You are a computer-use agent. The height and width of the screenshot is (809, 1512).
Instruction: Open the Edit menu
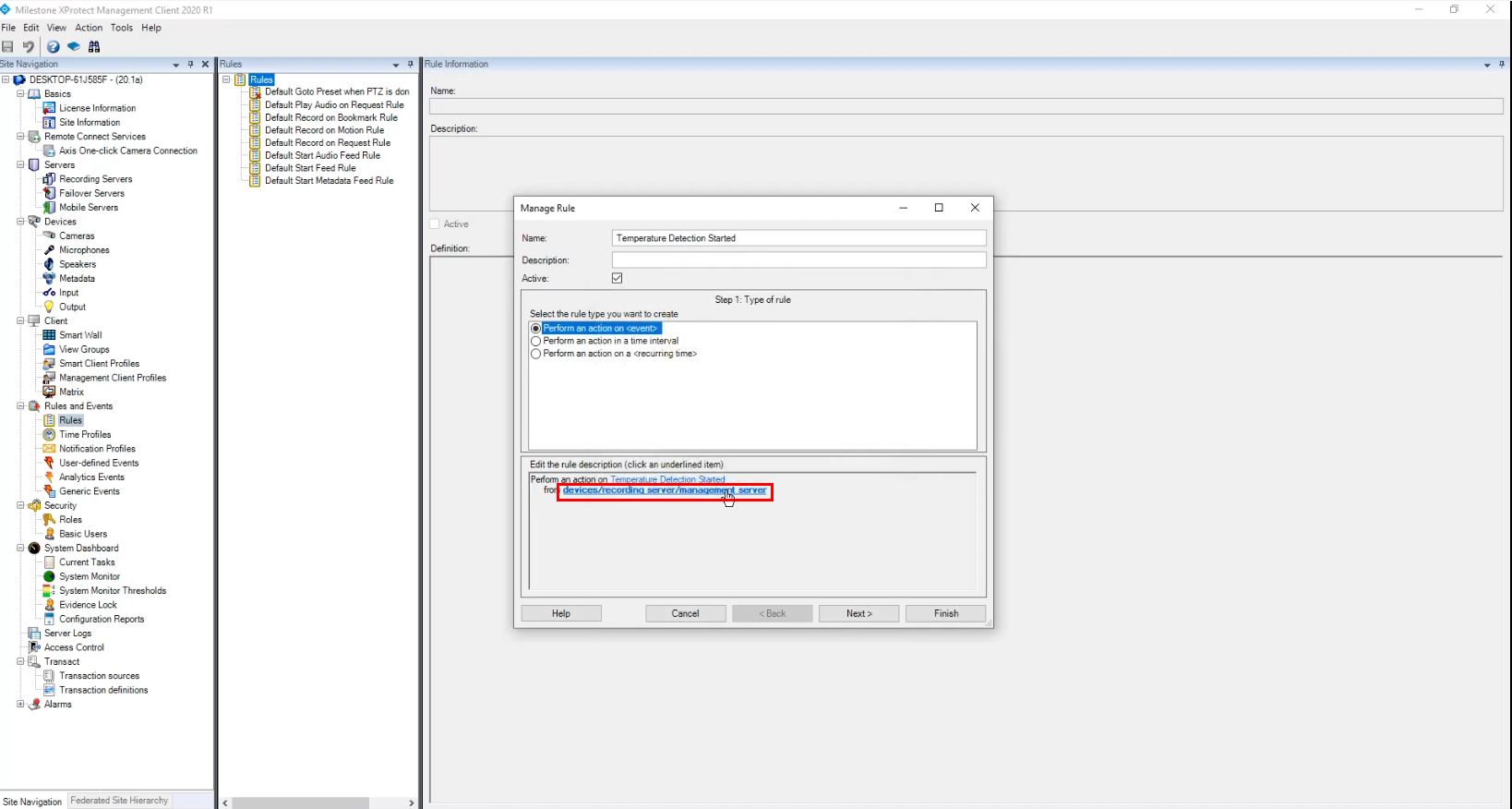(31, 28)
